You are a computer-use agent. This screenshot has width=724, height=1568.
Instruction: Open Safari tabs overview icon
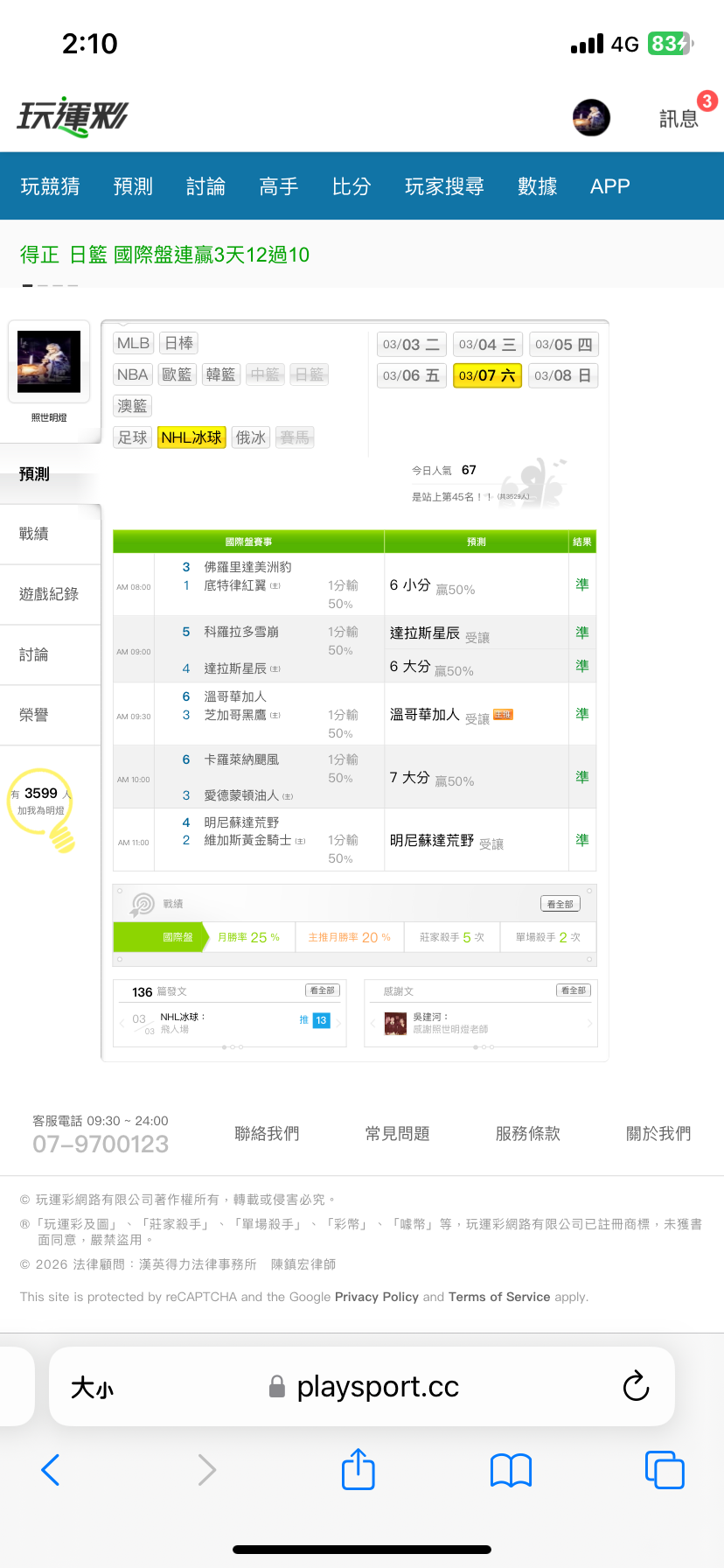click(x=665, y=1469)
